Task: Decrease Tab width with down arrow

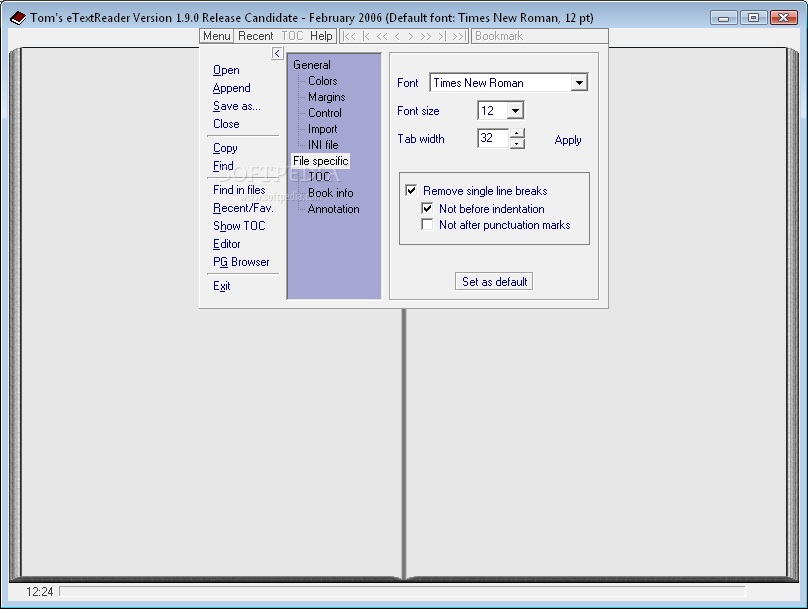Action: [x=517, y=144]
